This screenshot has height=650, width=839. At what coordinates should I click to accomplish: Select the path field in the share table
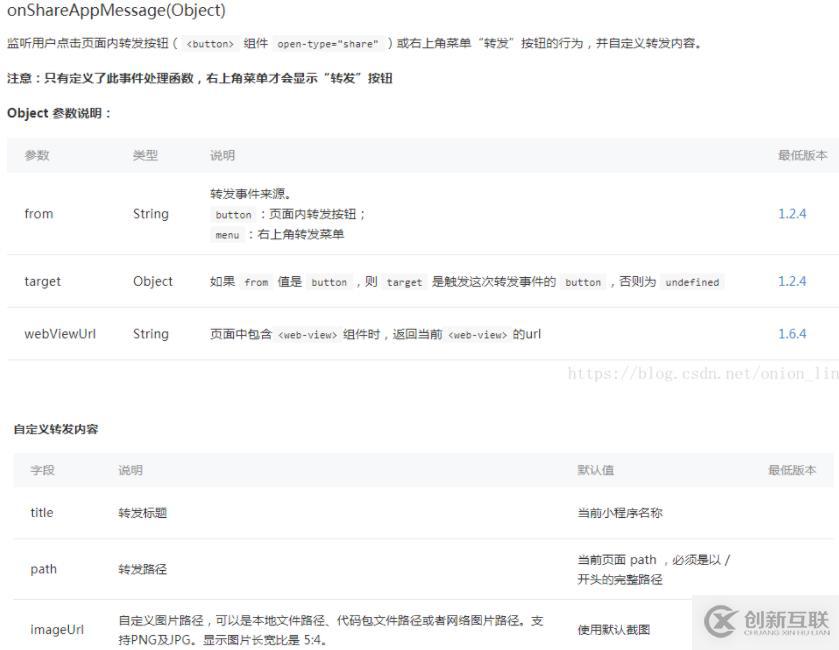tap(43, 568)
